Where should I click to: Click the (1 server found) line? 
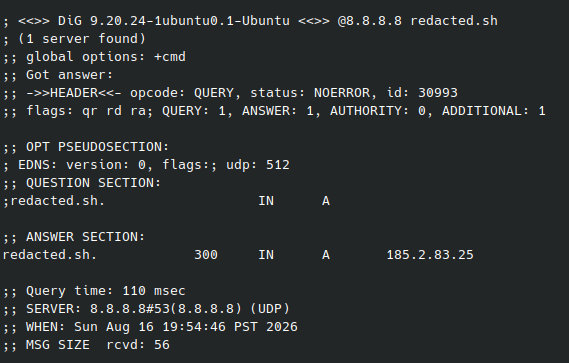tap(82, 39)
